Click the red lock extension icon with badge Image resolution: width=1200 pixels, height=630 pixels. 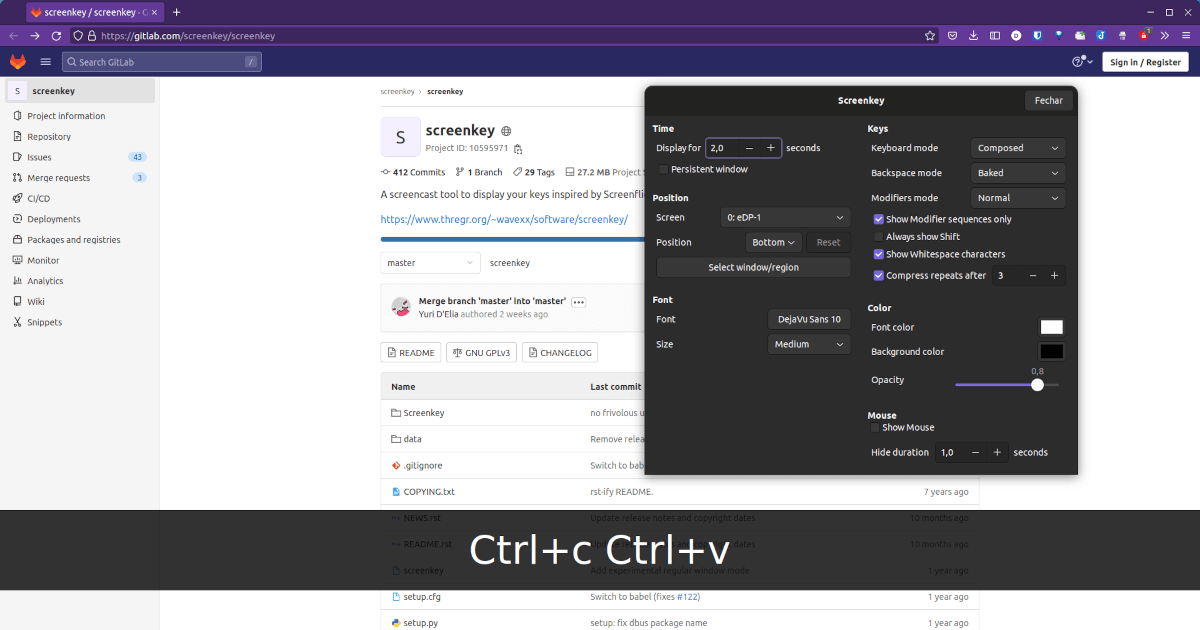tap(1143, 35)
